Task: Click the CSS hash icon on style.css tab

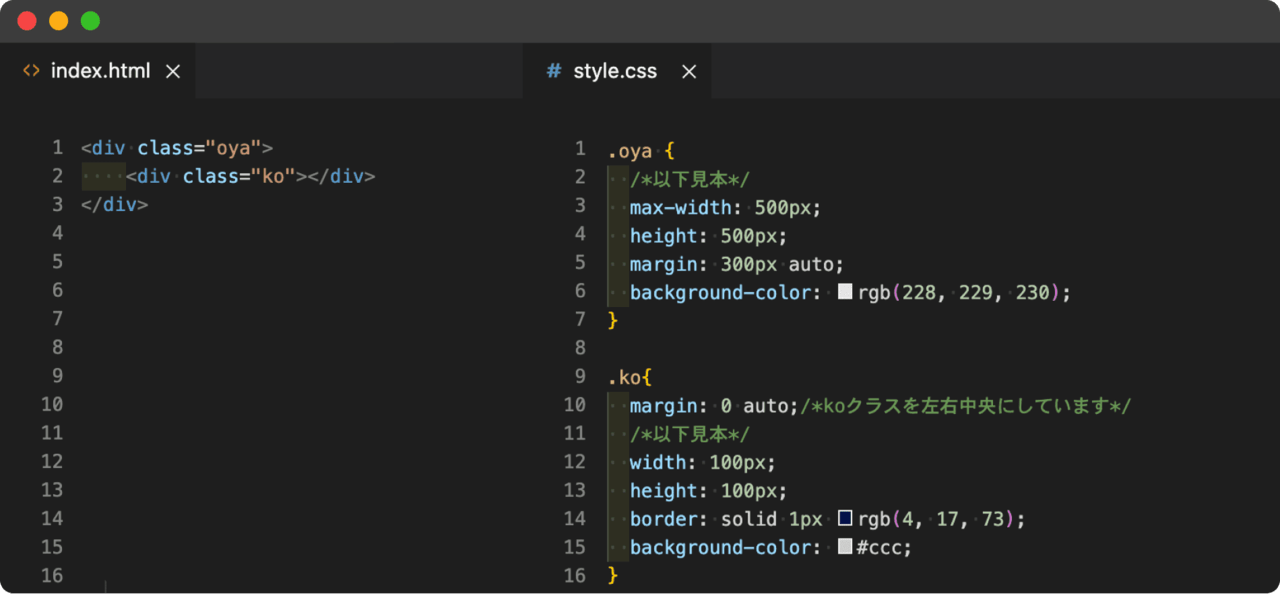Action: pyautogui.click(x=553, y=71)
